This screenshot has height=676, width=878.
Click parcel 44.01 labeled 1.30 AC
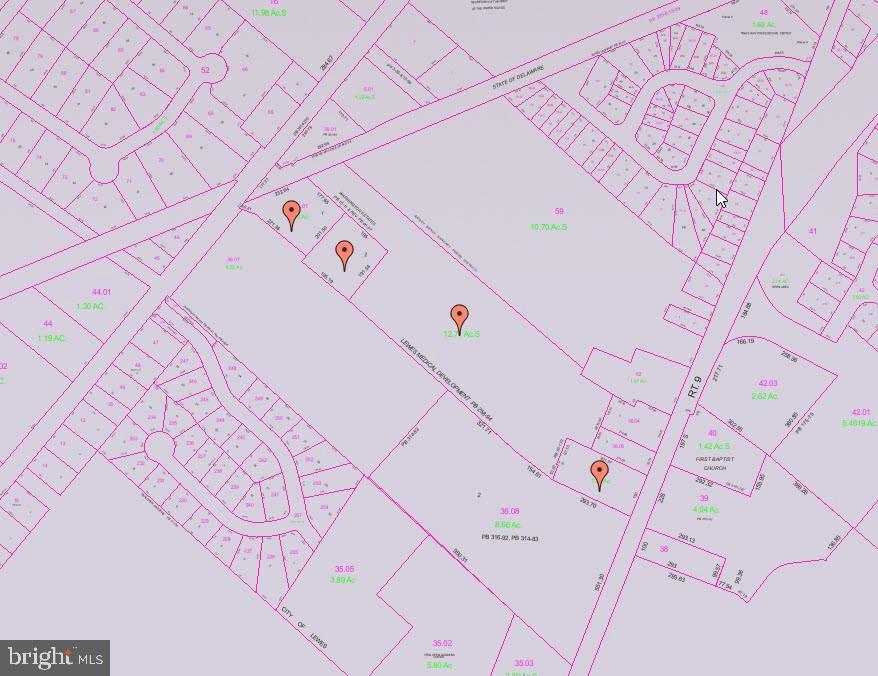pos(91,299)
